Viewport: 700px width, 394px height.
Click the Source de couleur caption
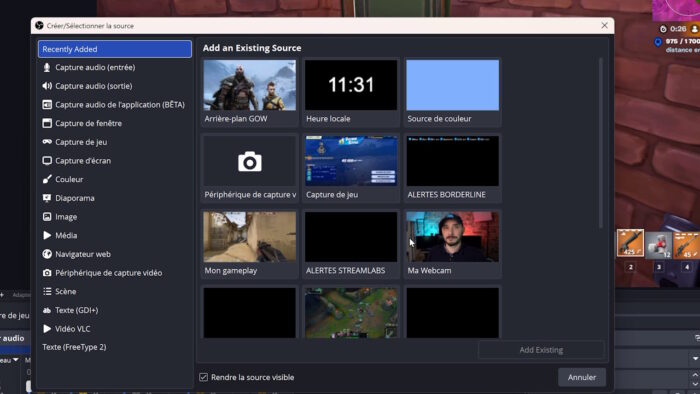[x=439, y=119]
